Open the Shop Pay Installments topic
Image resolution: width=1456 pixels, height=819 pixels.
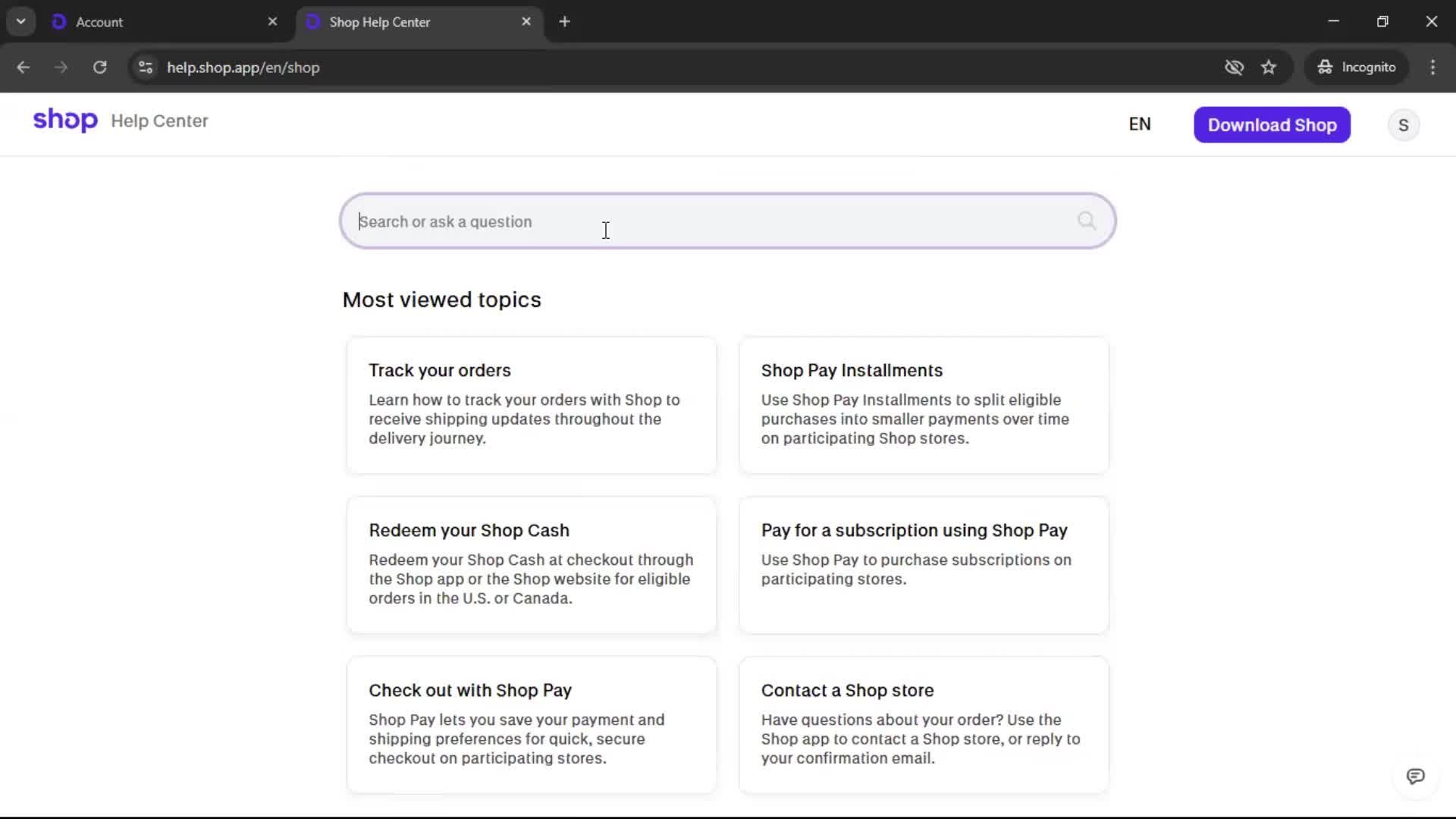point(923,405)
